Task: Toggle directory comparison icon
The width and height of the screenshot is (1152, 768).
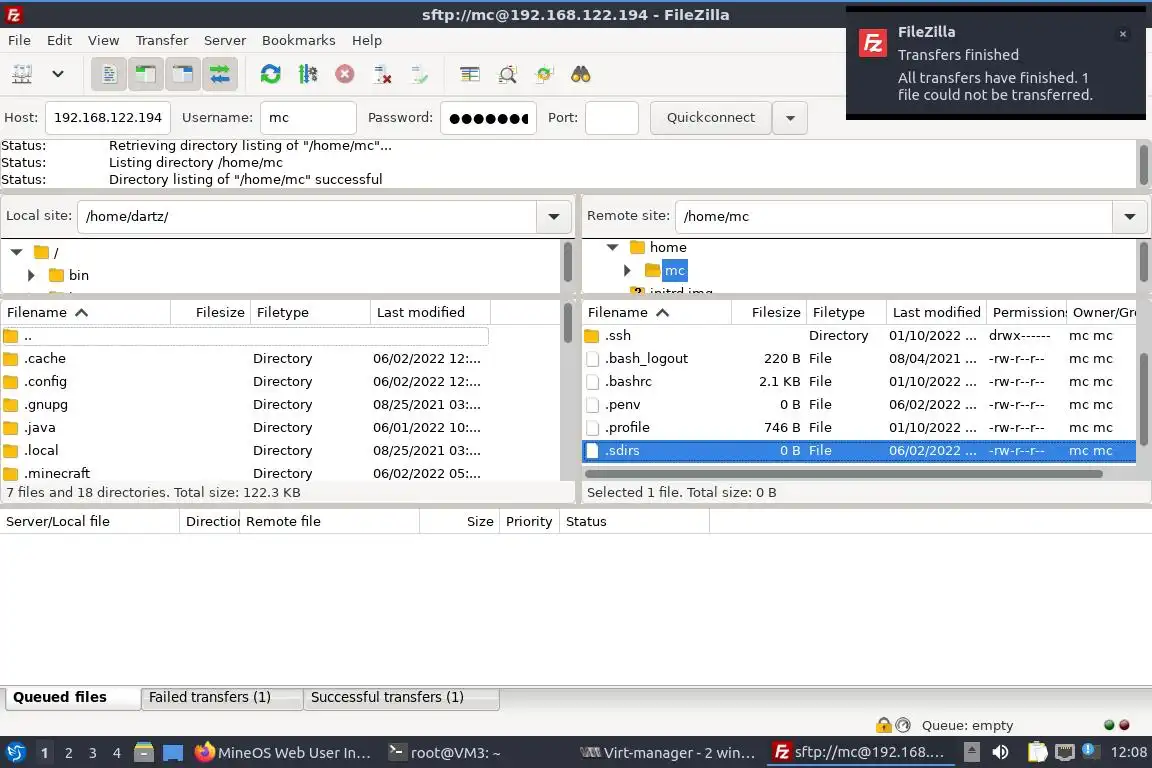Action: 507,74
